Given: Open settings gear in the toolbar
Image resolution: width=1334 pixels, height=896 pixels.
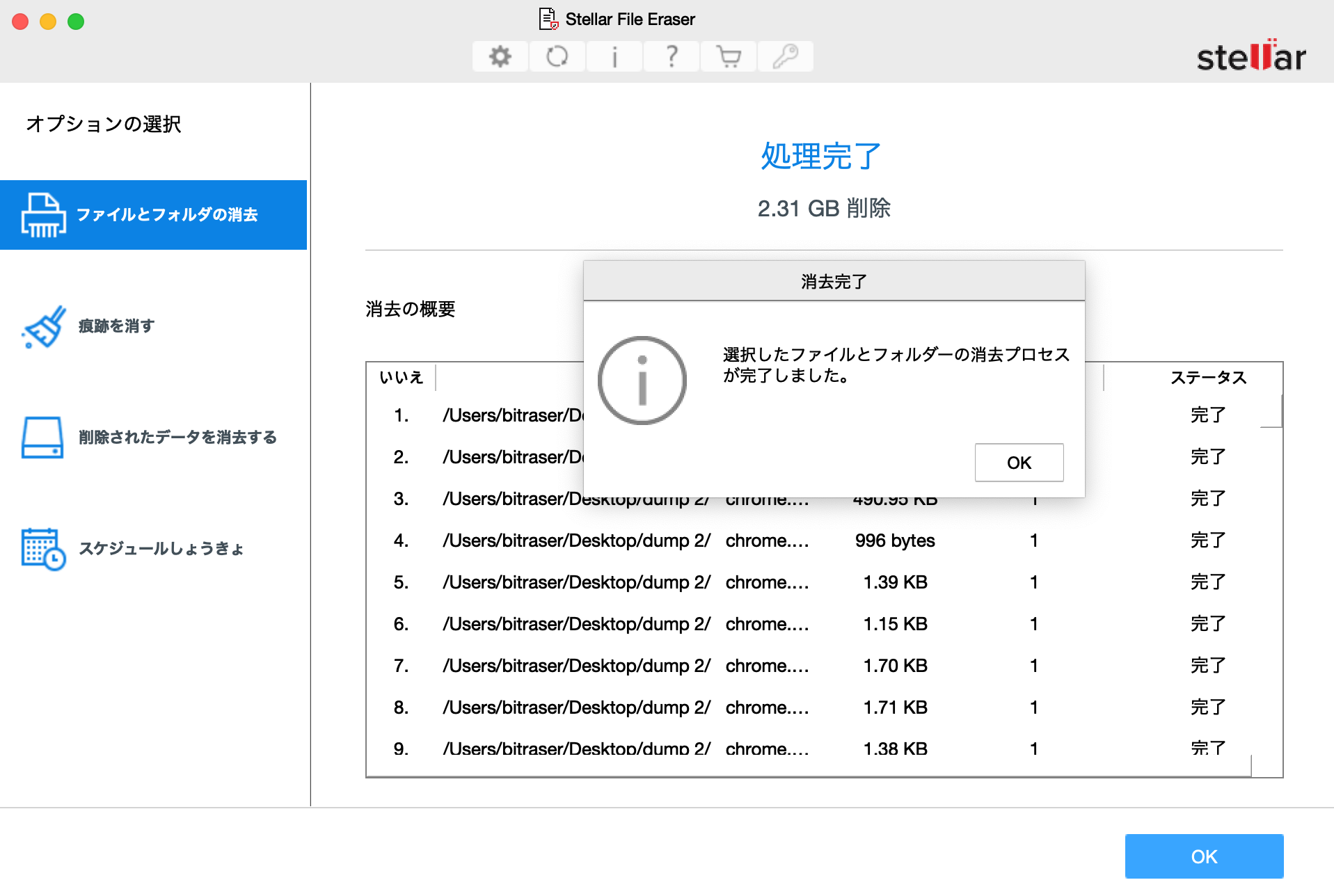Looking at the screenshot, I should [500, 56].
